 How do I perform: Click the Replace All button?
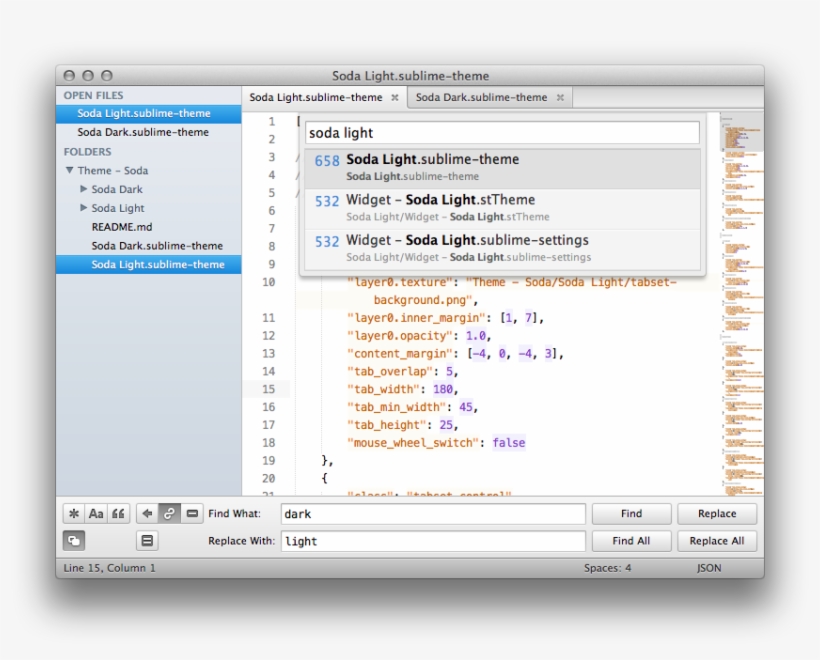pos(717,541)
